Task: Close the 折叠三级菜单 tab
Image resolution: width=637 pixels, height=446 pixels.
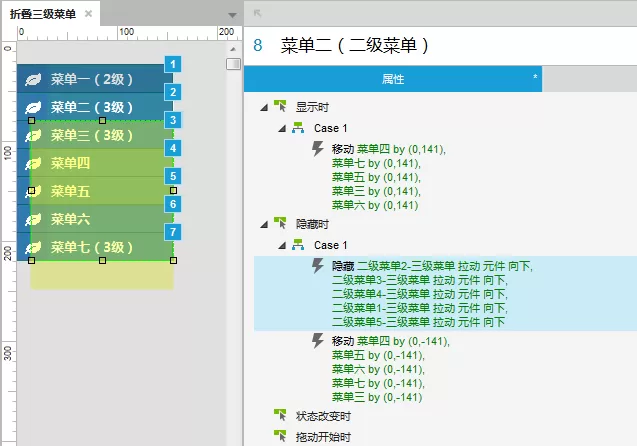Action: [88, 14]
